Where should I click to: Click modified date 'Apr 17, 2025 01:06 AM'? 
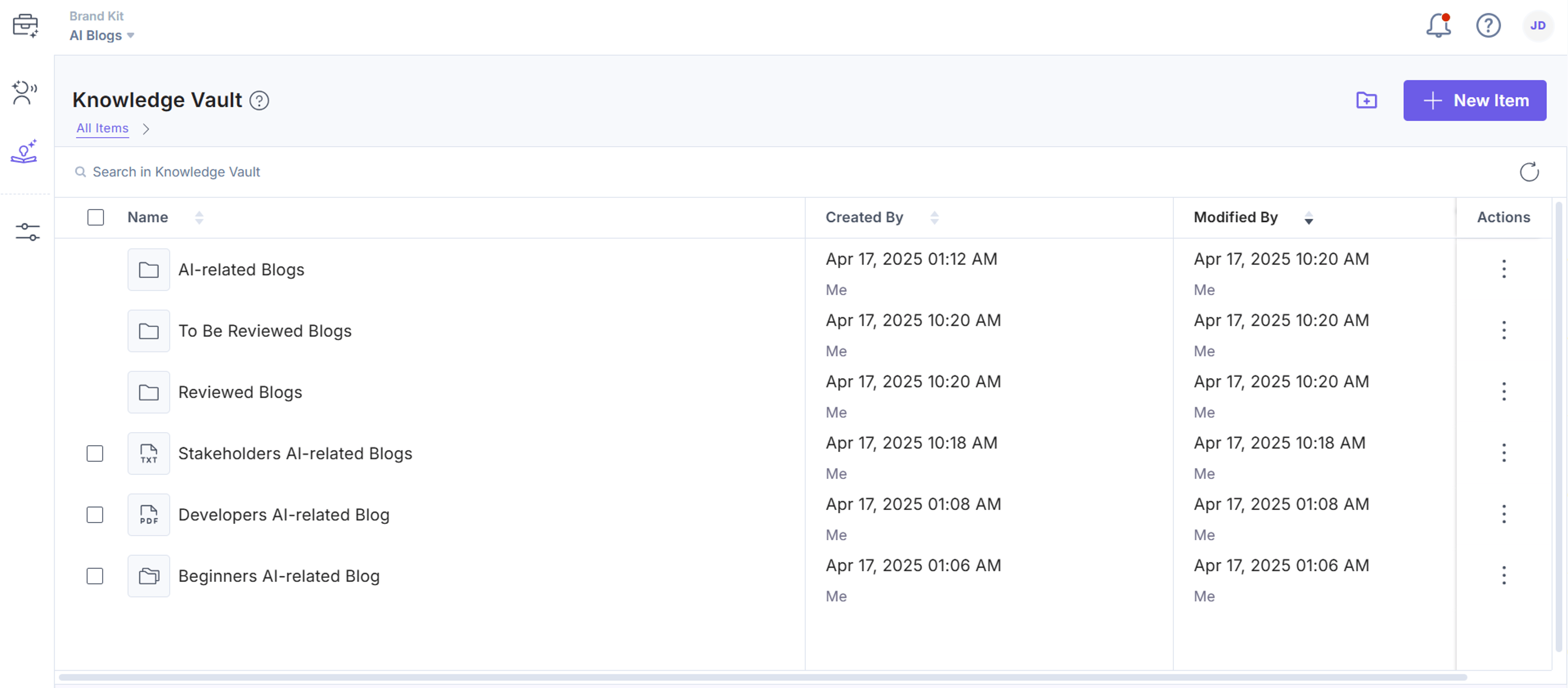point(1281,566)
